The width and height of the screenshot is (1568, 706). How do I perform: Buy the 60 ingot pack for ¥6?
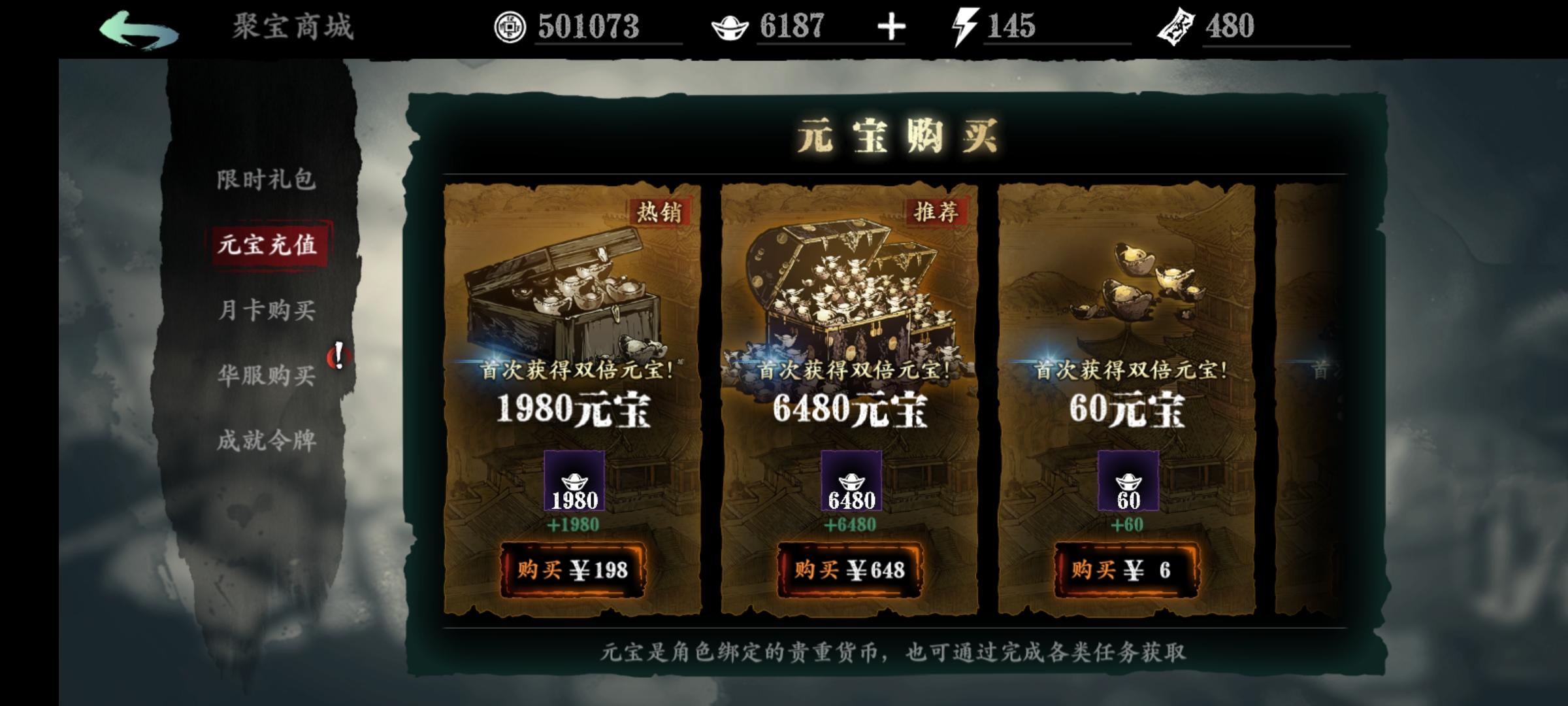1127,570
